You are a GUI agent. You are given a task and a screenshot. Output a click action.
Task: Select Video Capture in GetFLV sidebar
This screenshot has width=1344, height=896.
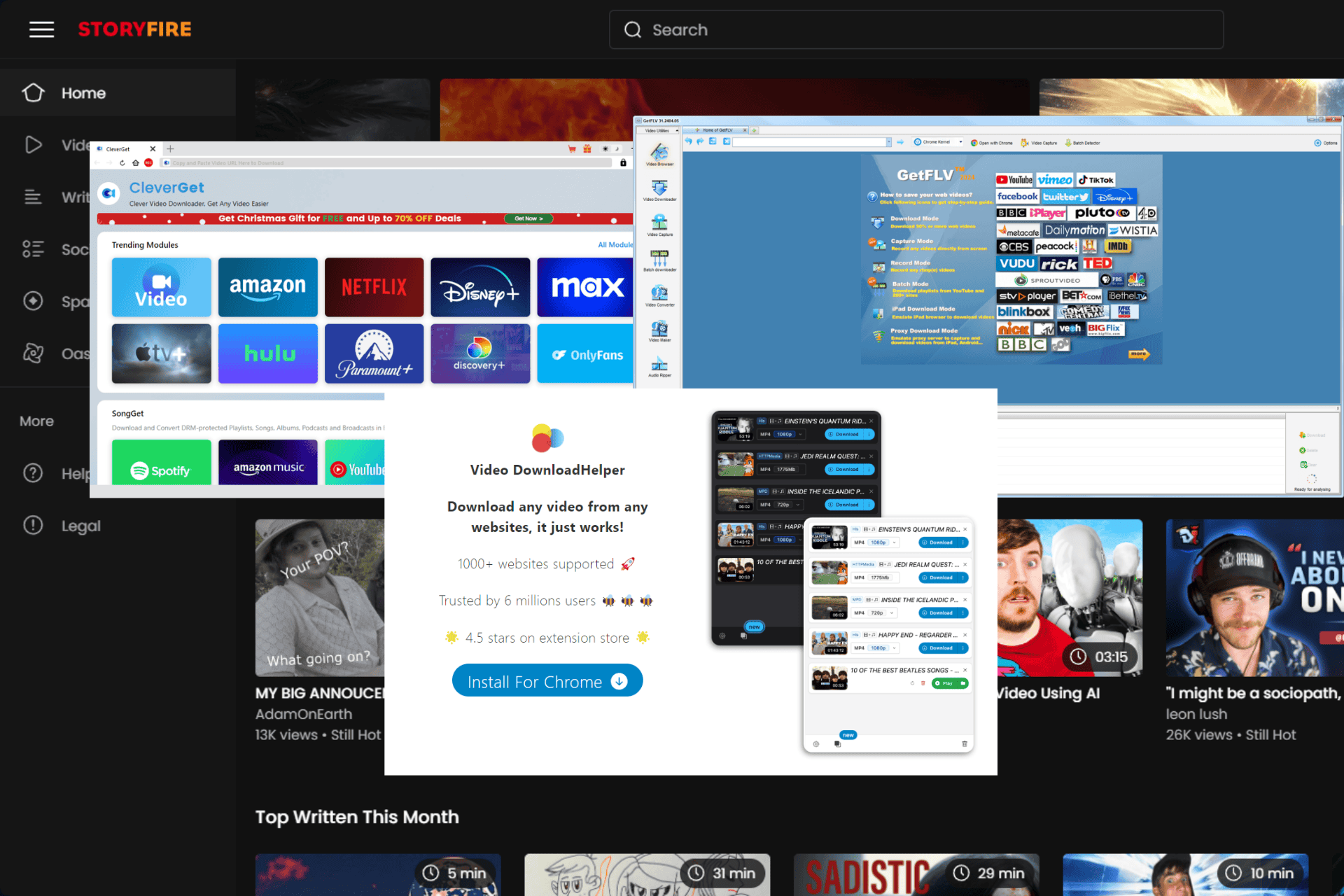659,225
